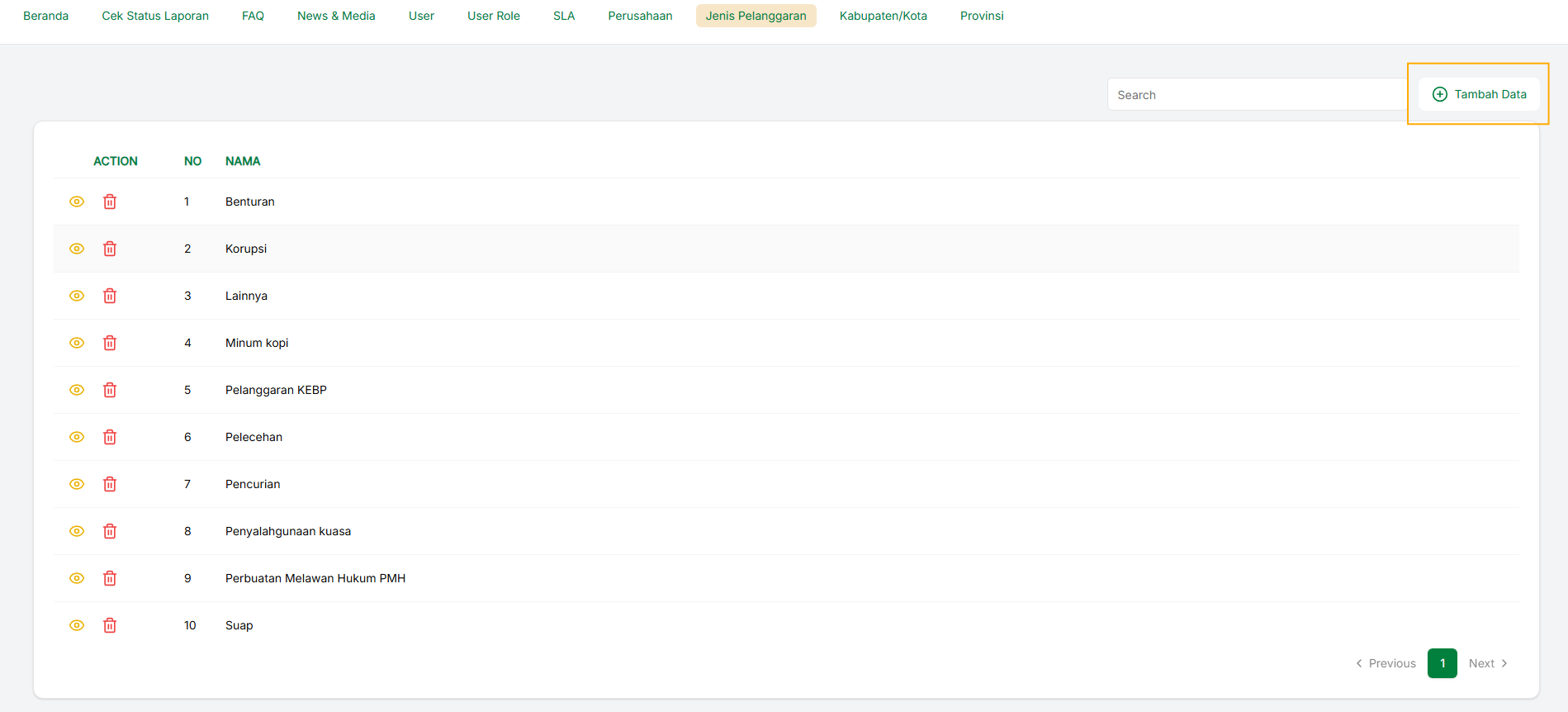View Perbuatan Melawan Hukum PMH eye icon

point(77,578)
